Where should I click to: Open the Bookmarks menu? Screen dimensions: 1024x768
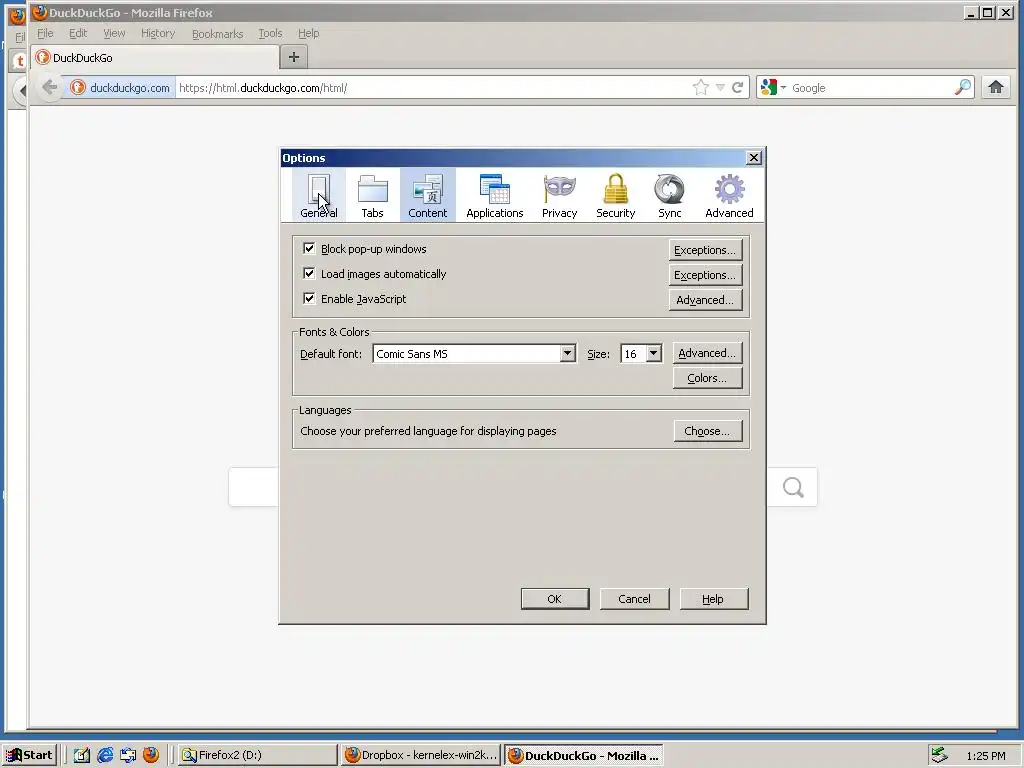click(x=217, y=33)
